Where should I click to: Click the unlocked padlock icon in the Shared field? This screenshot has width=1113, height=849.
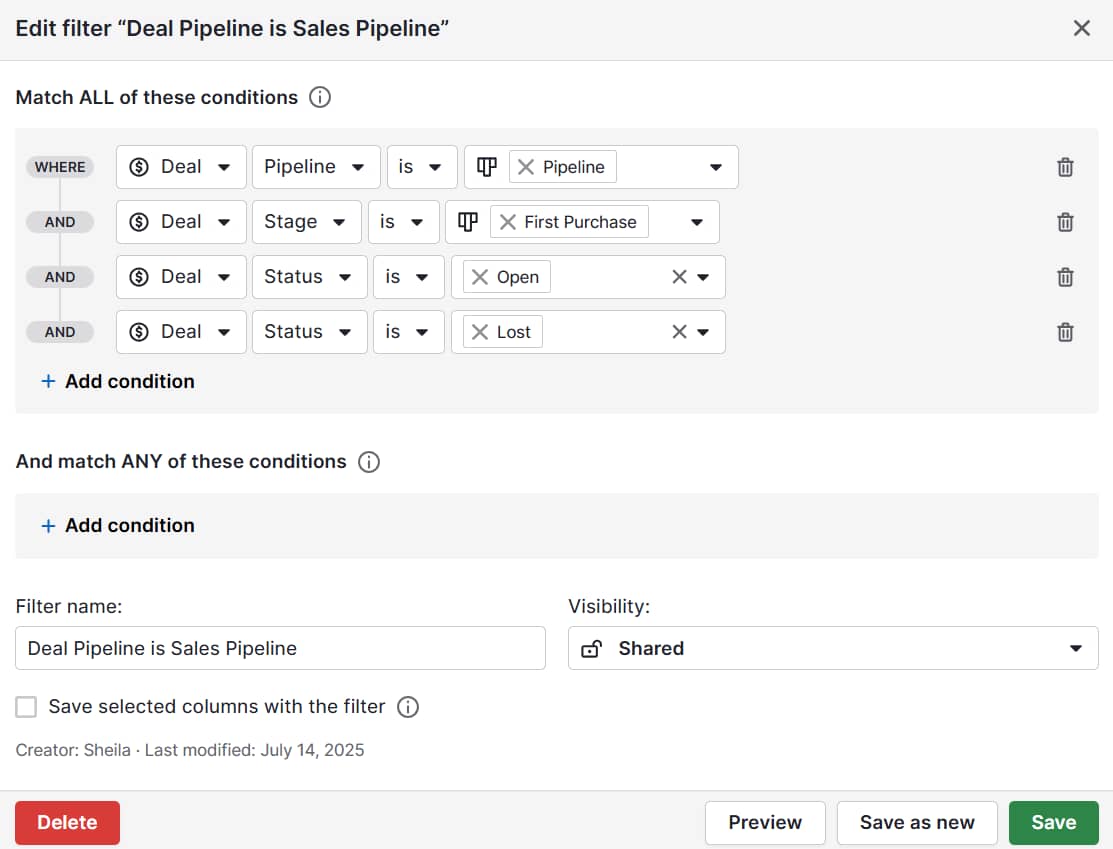click(592, 648)
